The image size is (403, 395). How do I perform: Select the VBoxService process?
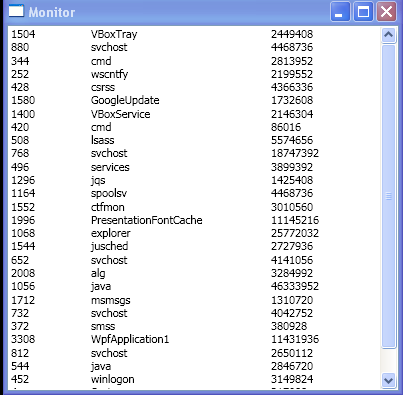click(x=120, y=114)
